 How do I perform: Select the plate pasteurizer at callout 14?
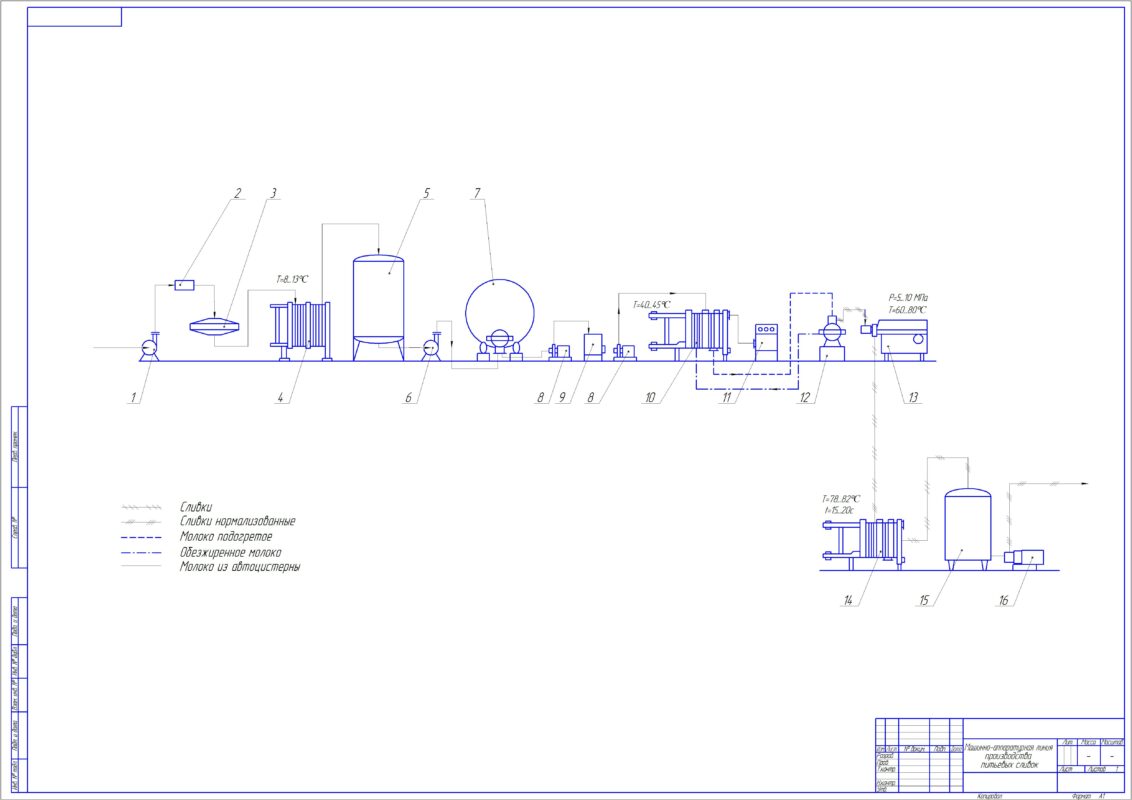point(864,544)
